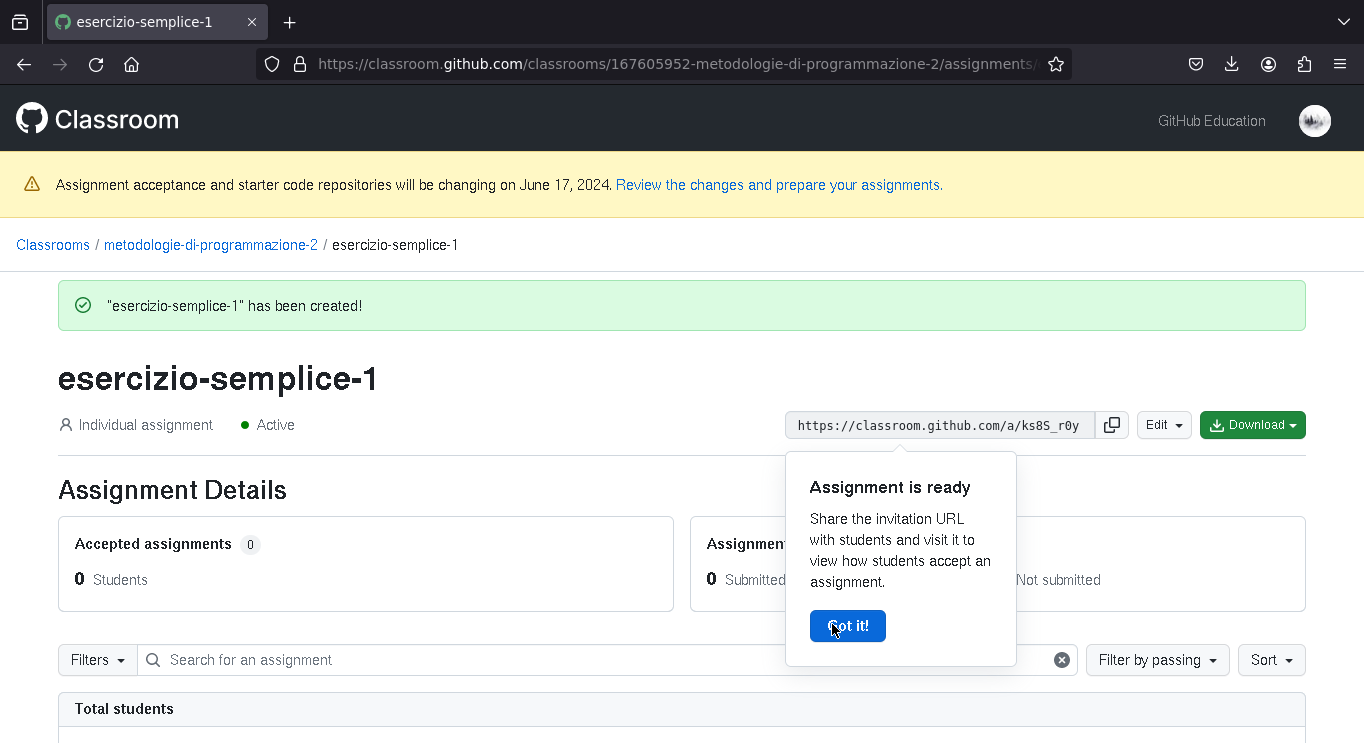The width and height of the screenshot is (1364, 743).
Task: Open the browser downloads panel
Action: (x=1232, y=64)
